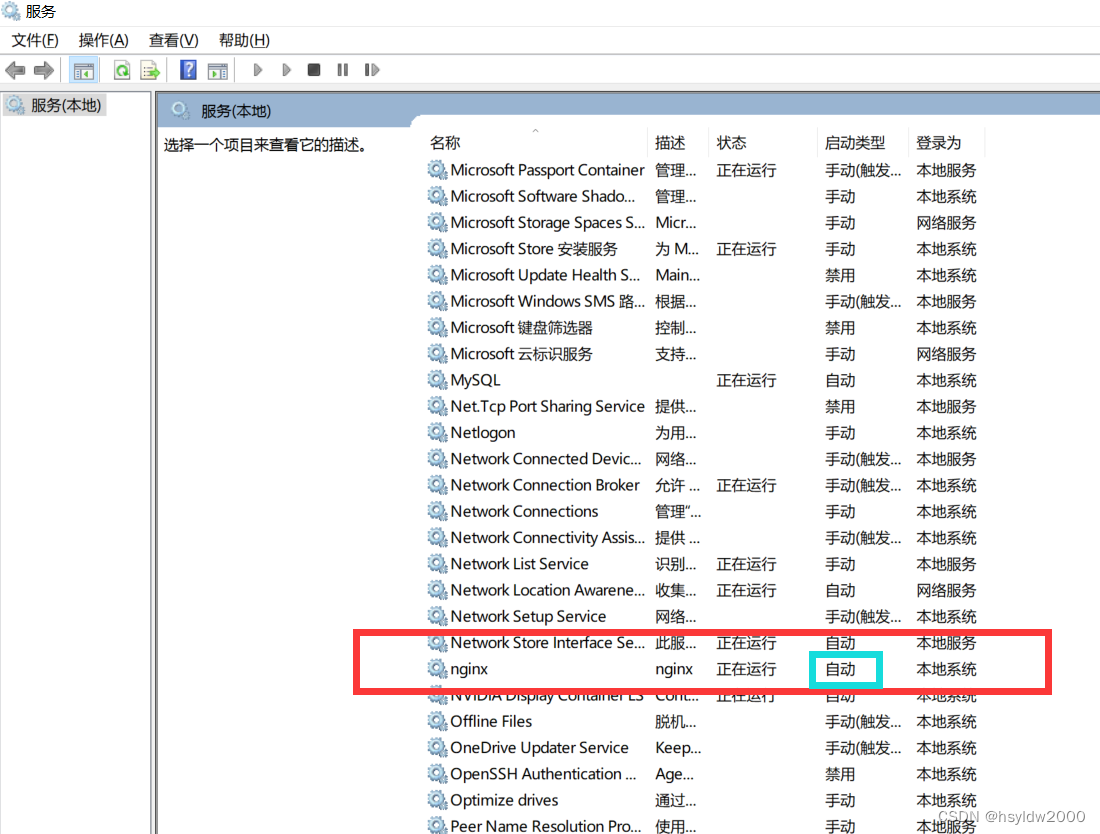Click the forward navigation arrow
Image resolution: width=1100 pixels, height=834 pixels.
tap(42, 69)
